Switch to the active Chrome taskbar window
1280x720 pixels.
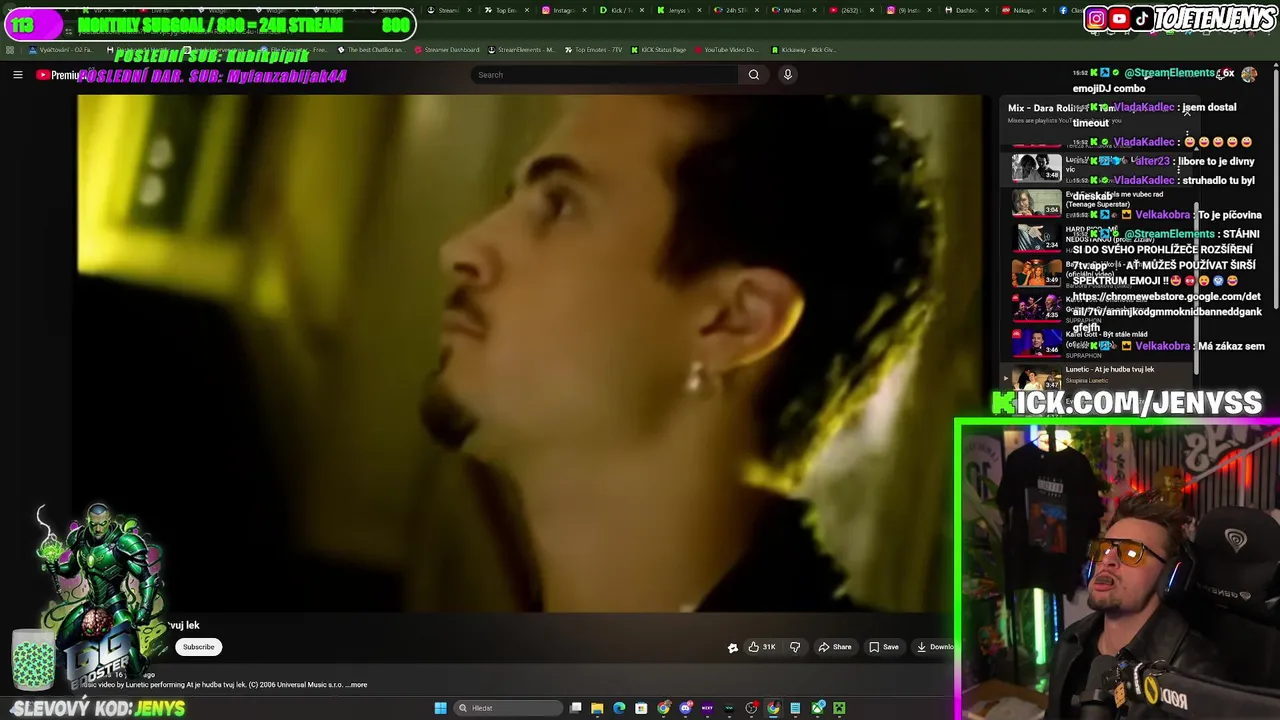tap(773, 708)
